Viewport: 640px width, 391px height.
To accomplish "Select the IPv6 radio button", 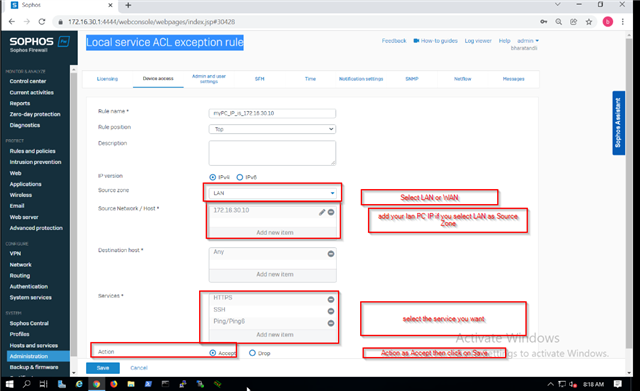I will click(x=240, y=177).
